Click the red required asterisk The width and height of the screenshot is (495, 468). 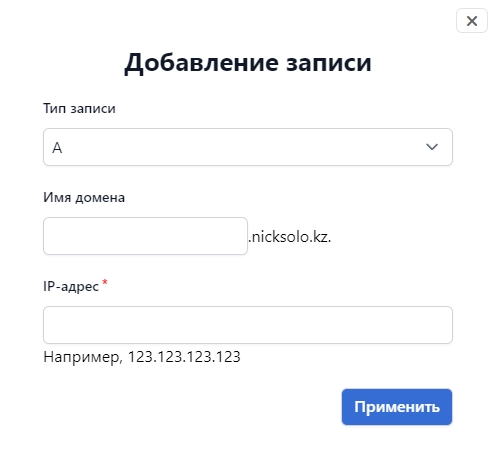click(105, 282)
